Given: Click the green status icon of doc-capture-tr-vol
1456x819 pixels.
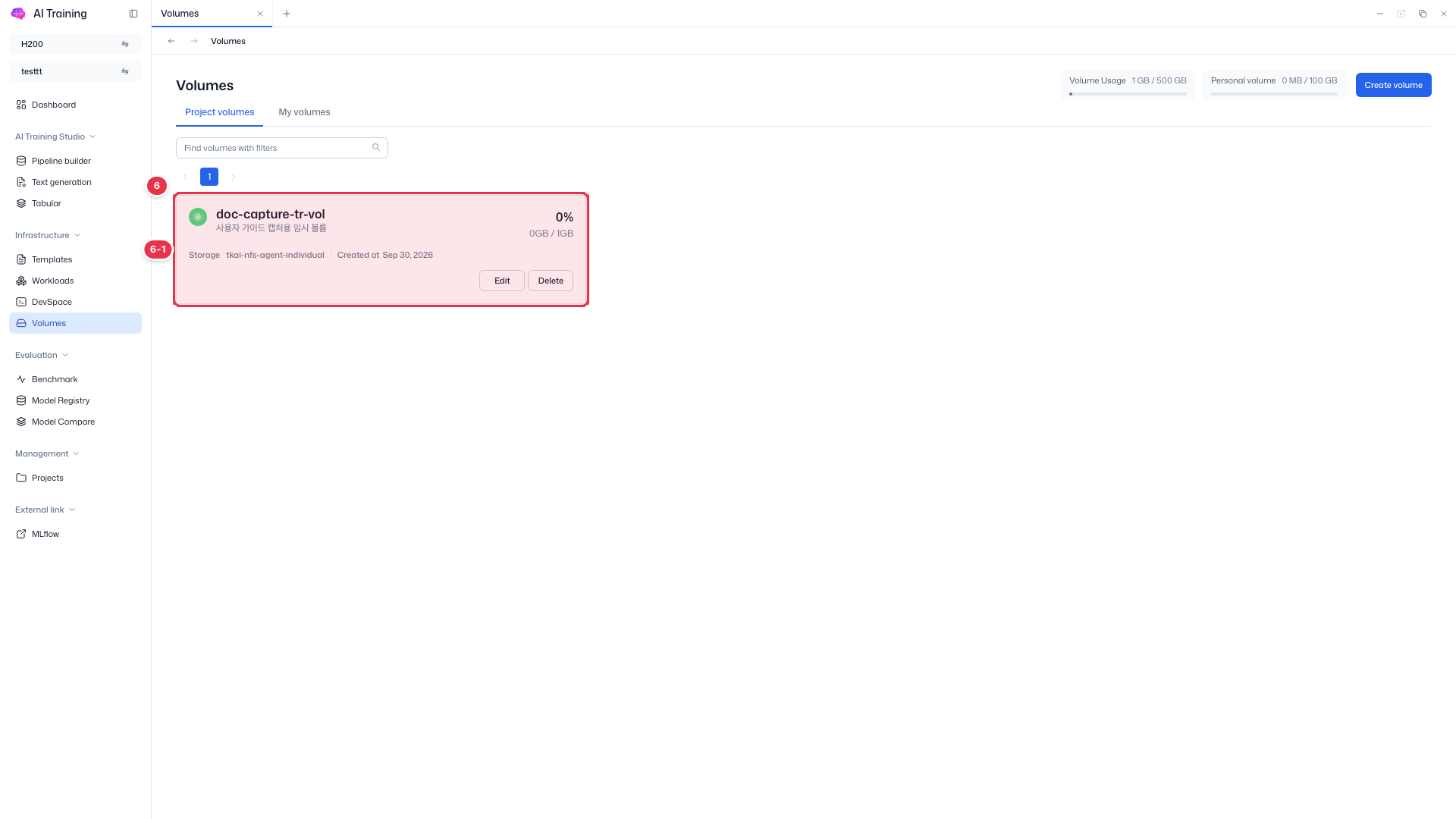Looking at the screenshot, I should [x=198, y=217].
